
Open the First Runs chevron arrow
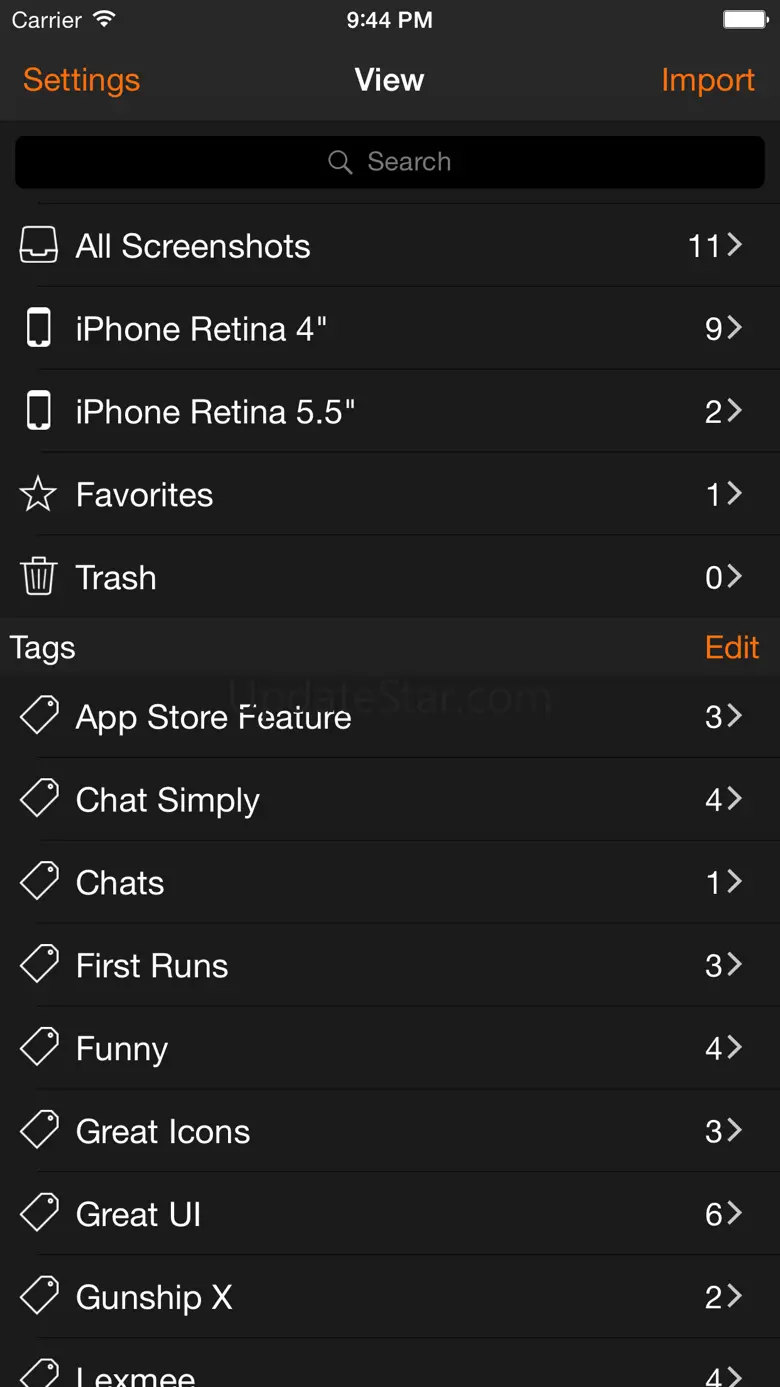pos(735,964)
